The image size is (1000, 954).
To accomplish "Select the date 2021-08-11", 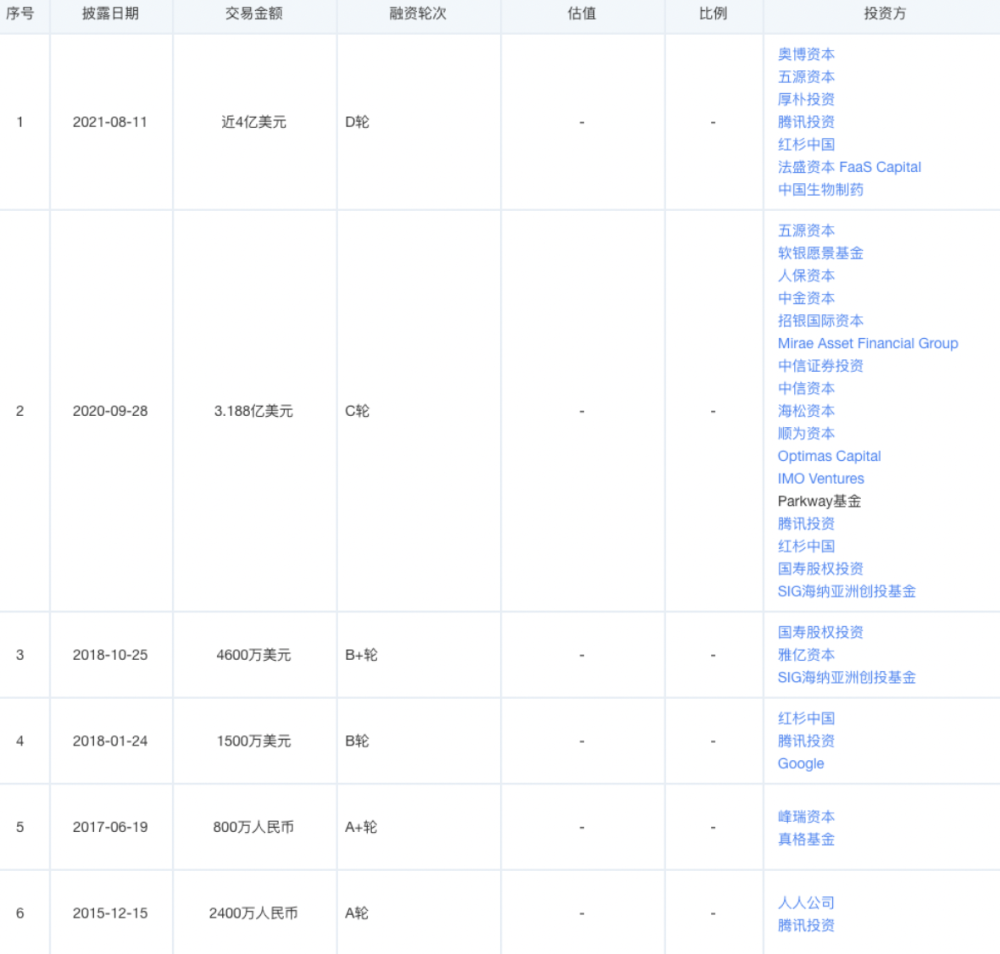I will click(x=110, y=122).
